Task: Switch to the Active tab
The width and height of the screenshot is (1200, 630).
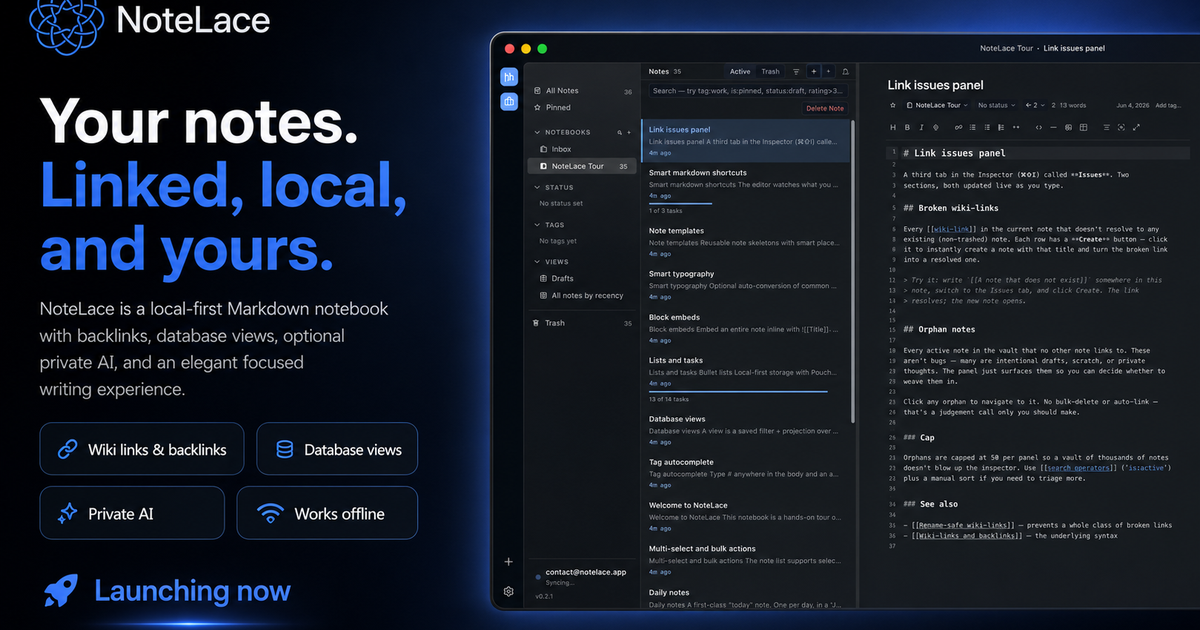Action: [x=740, y=72]
